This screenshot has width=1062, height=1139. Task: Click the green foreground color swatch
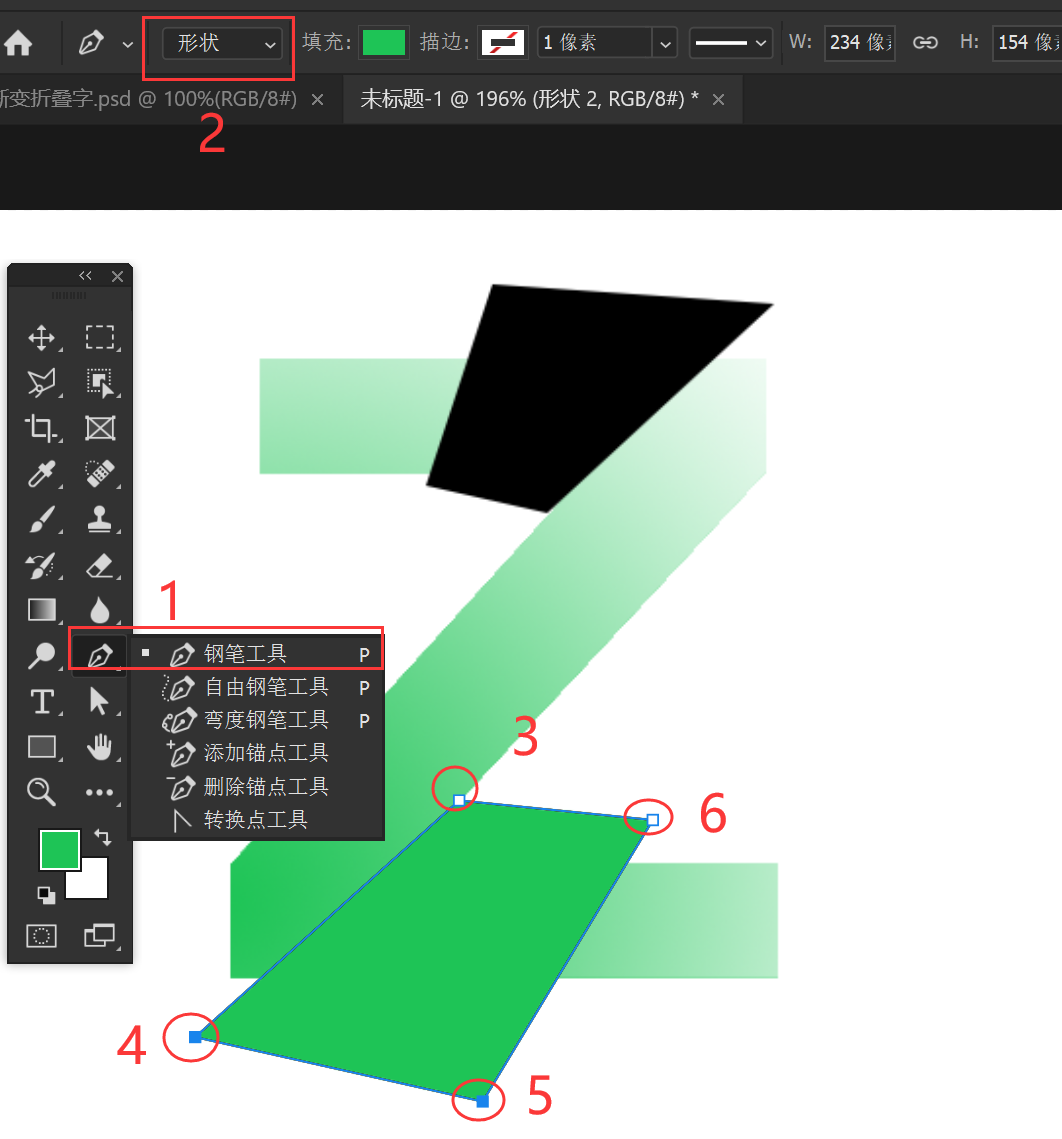point(59,849)
